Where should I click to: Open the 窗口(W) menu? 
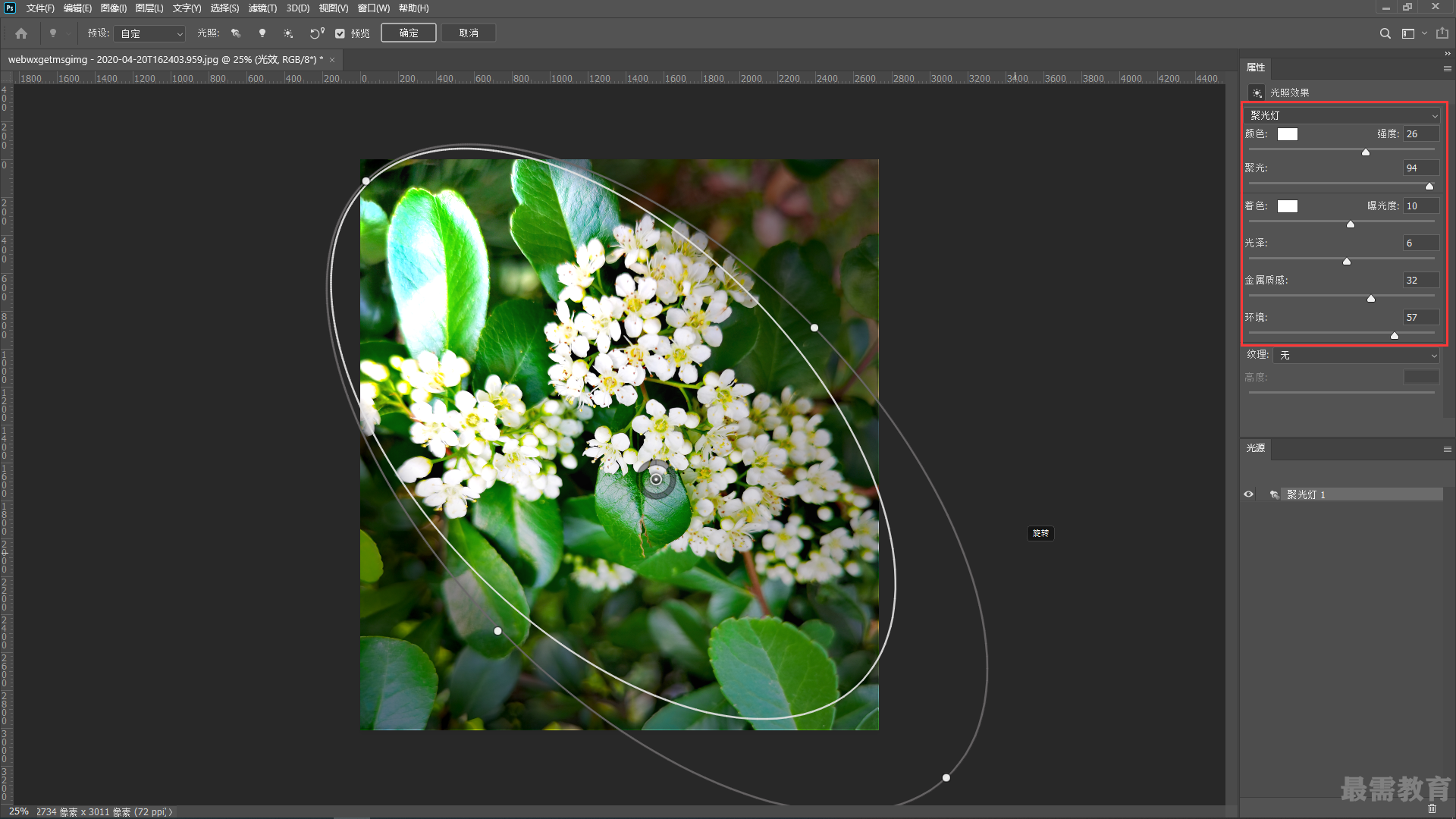pyautogui.click(x=374, y=8)
